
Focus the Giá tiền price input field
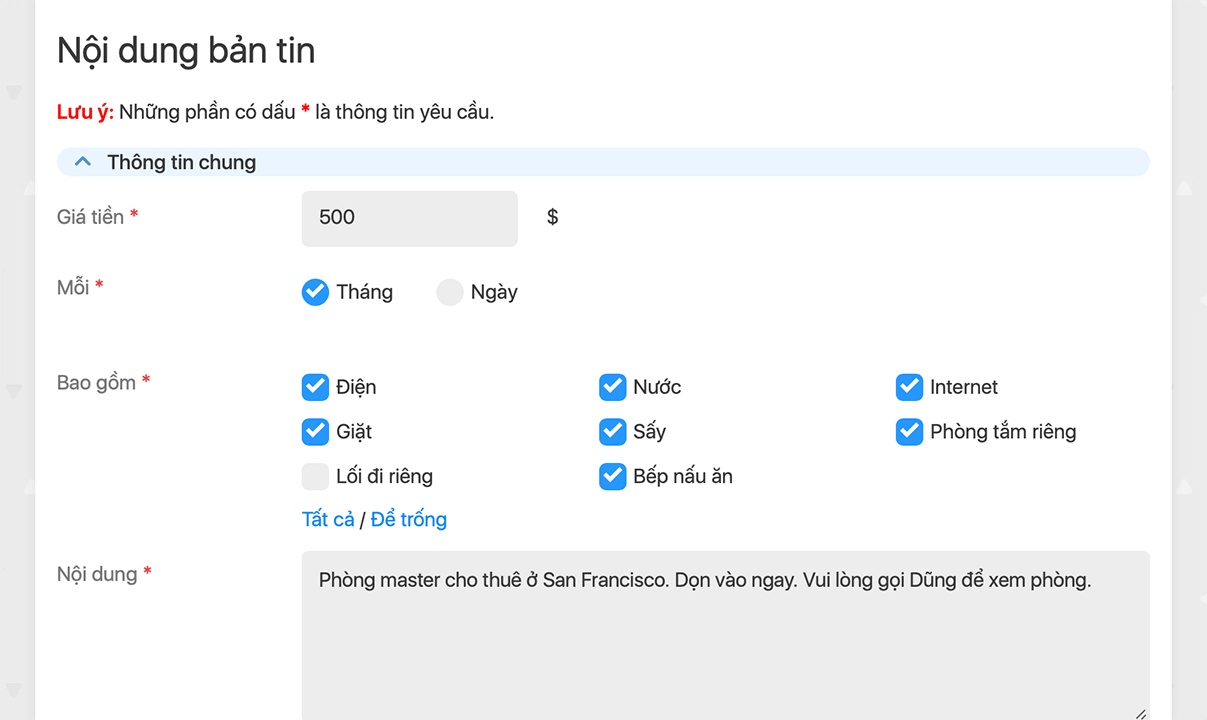click(x=409, y=218)
